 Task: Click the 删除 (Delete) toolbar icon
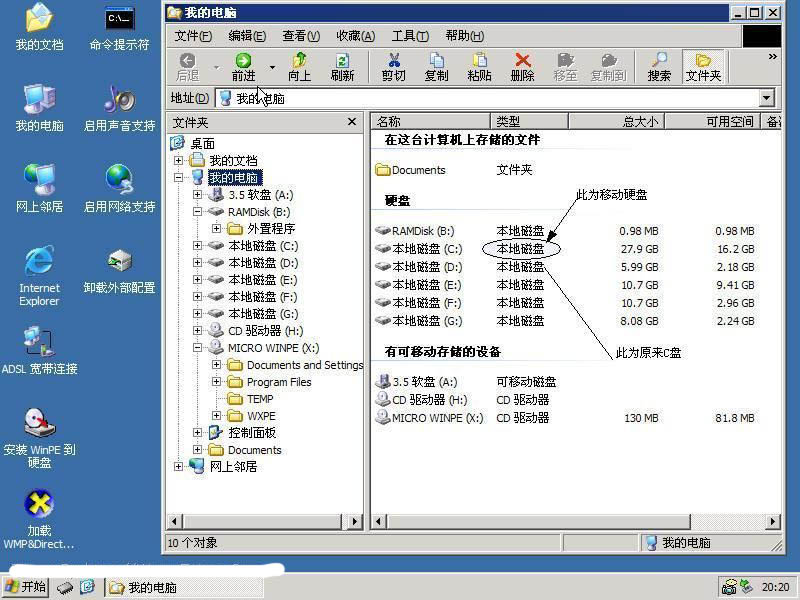tap(522, 67)
